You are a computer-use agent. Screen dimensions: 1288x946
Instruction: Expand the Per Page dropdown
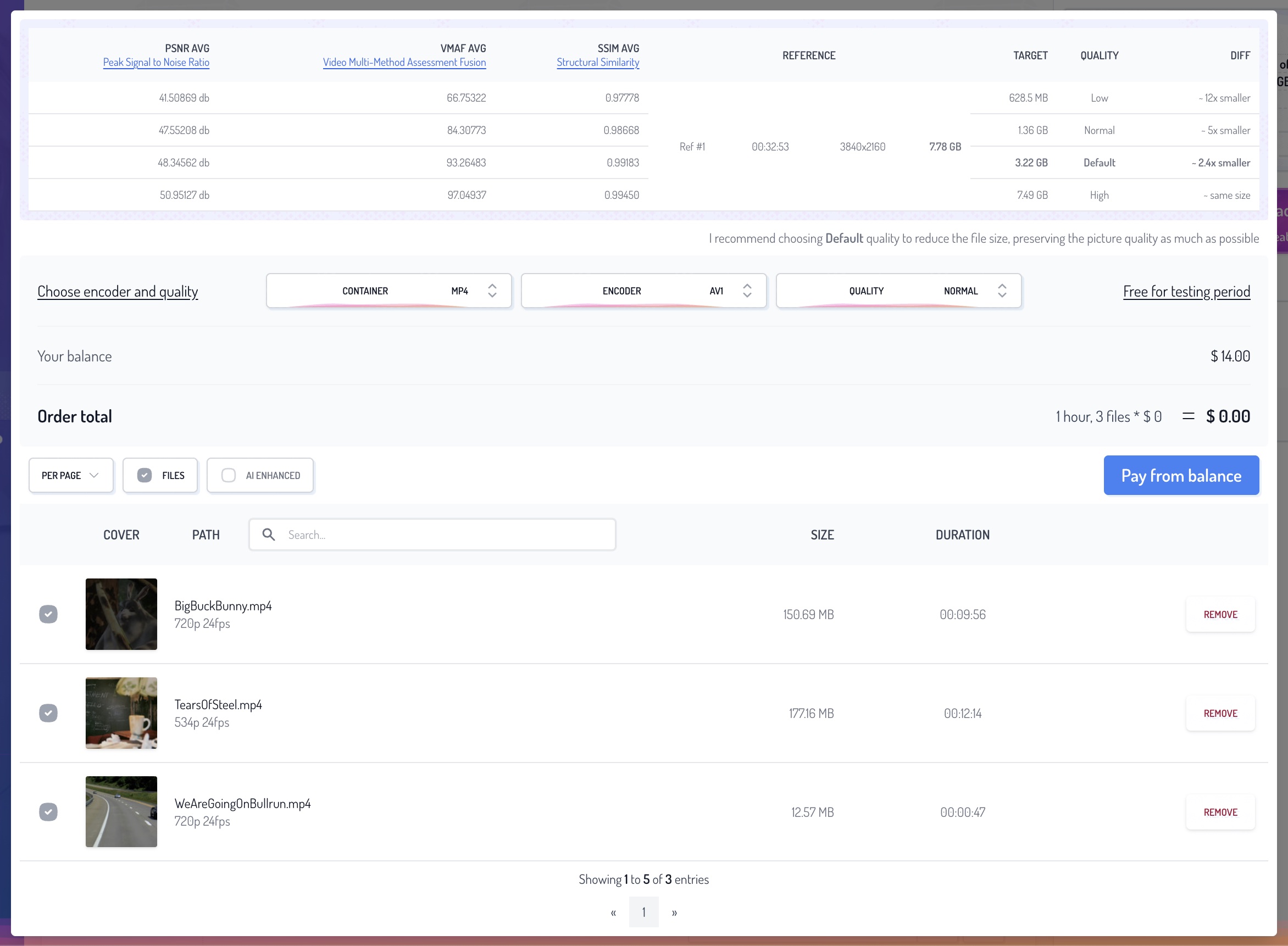click(71, 475)
